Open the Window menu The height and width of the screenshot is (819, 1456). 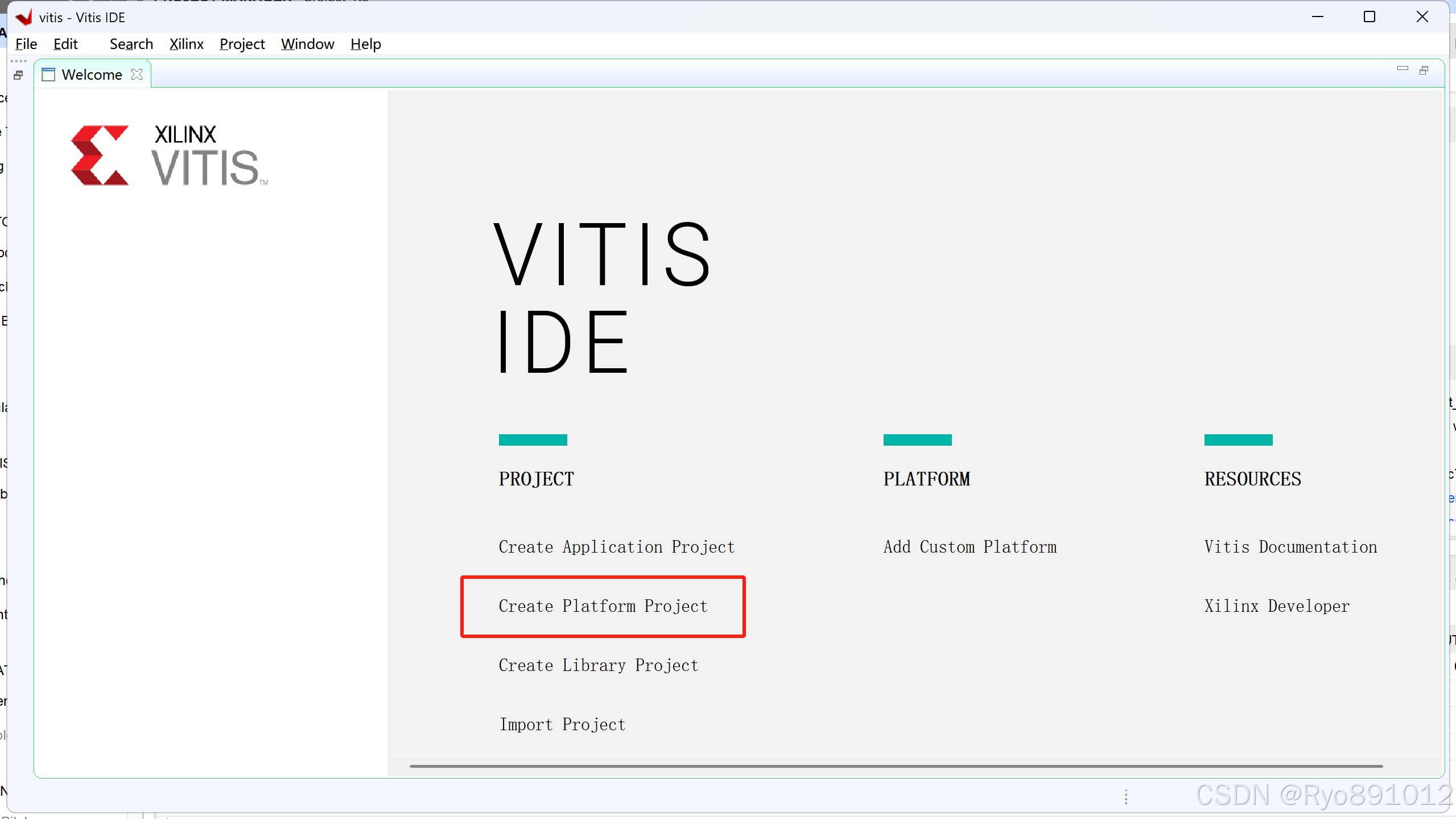(307, 44)
